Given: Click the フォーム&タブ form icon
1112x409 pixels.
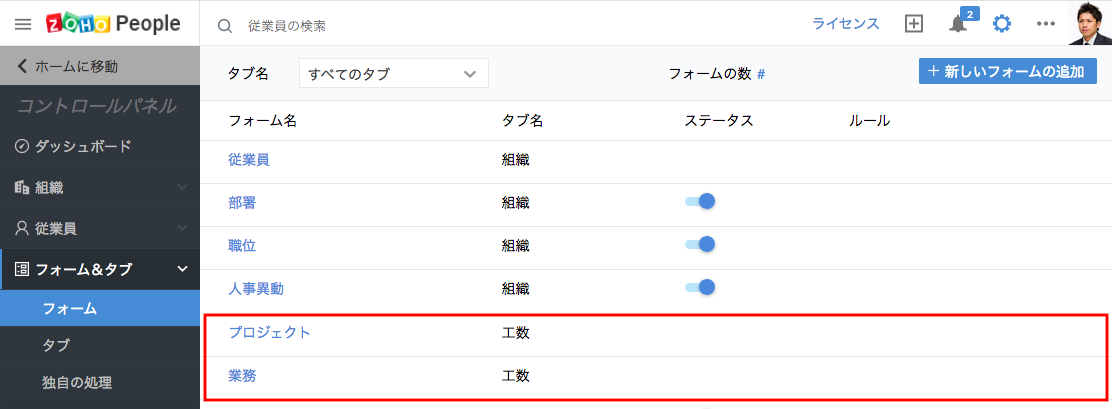Looking at the screenshot, I should (x=21, y=269).
